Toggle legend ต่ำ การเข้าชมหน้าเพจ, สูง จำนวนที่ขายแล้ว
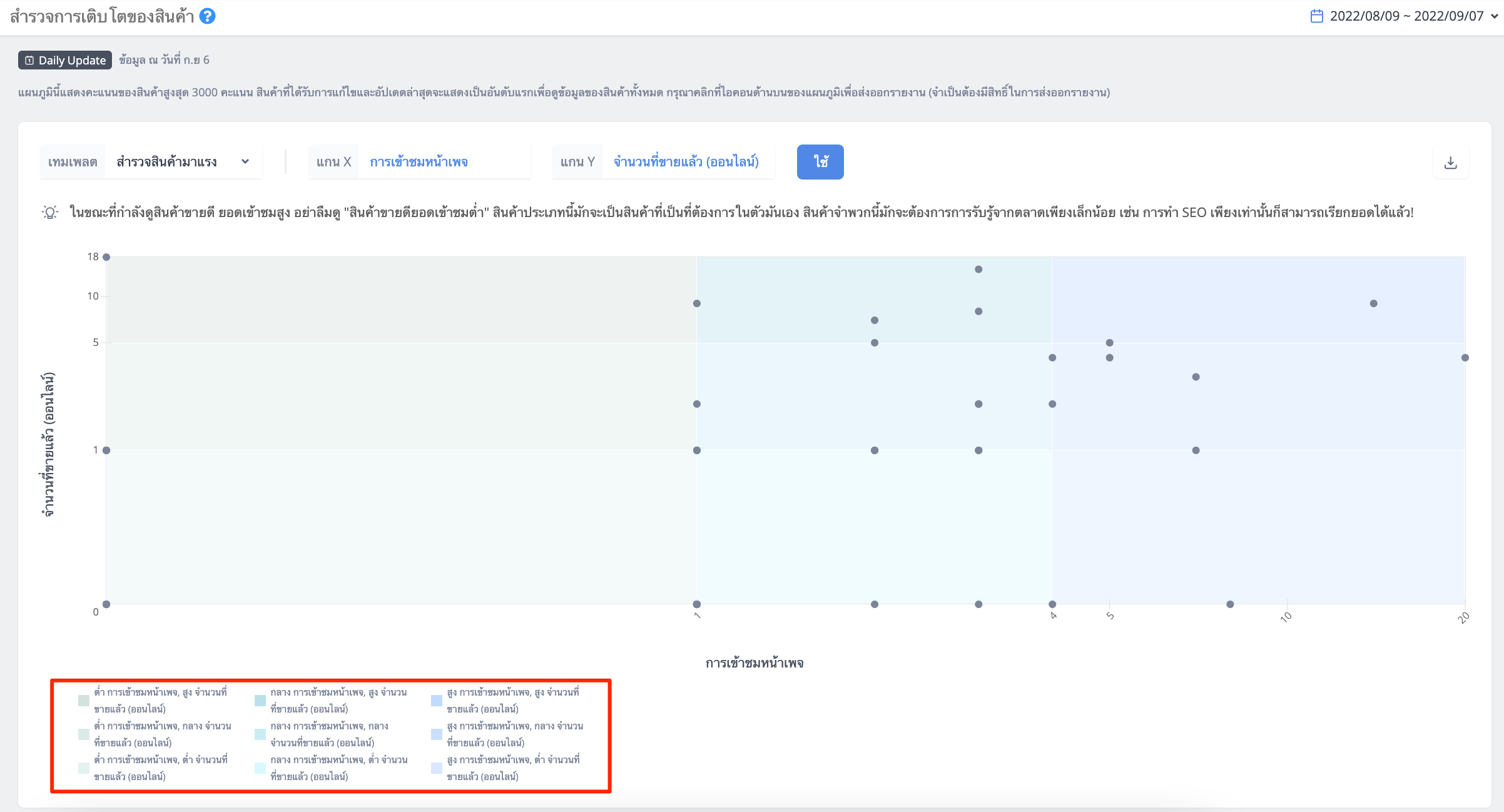The image size is (1504, 812). (x=153, y=701)
